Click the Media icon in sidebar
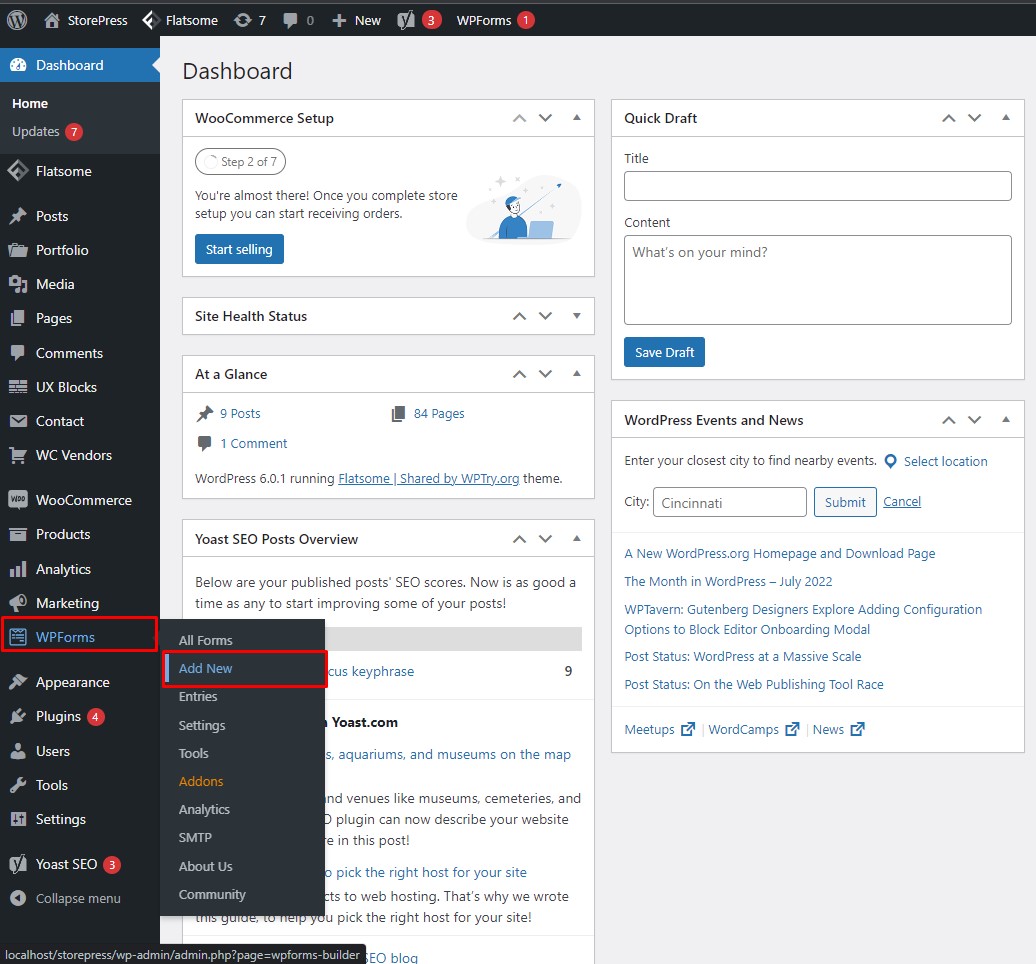The height and width of the screenshot is (964, 1036). [18, 284]
